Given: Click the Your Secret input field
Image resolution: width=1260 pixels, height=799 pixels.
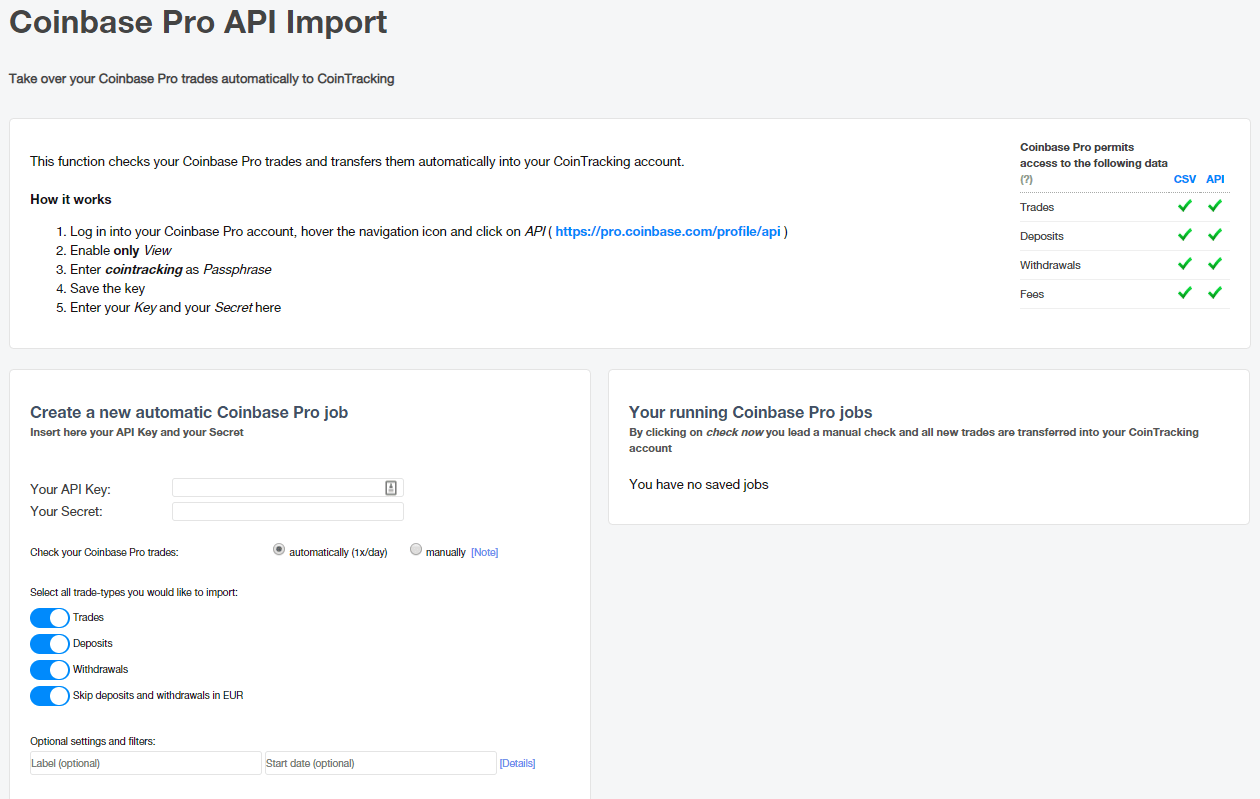Looking at the screenshot, I should (x=288, y=512).
